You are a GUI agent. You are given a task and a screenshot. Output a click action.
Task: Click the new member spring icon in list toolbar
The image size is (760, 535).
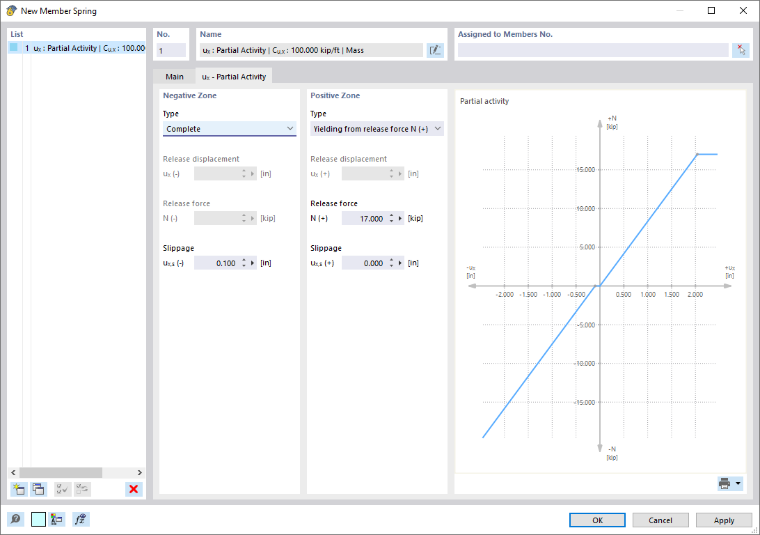(x=19, y=489)
